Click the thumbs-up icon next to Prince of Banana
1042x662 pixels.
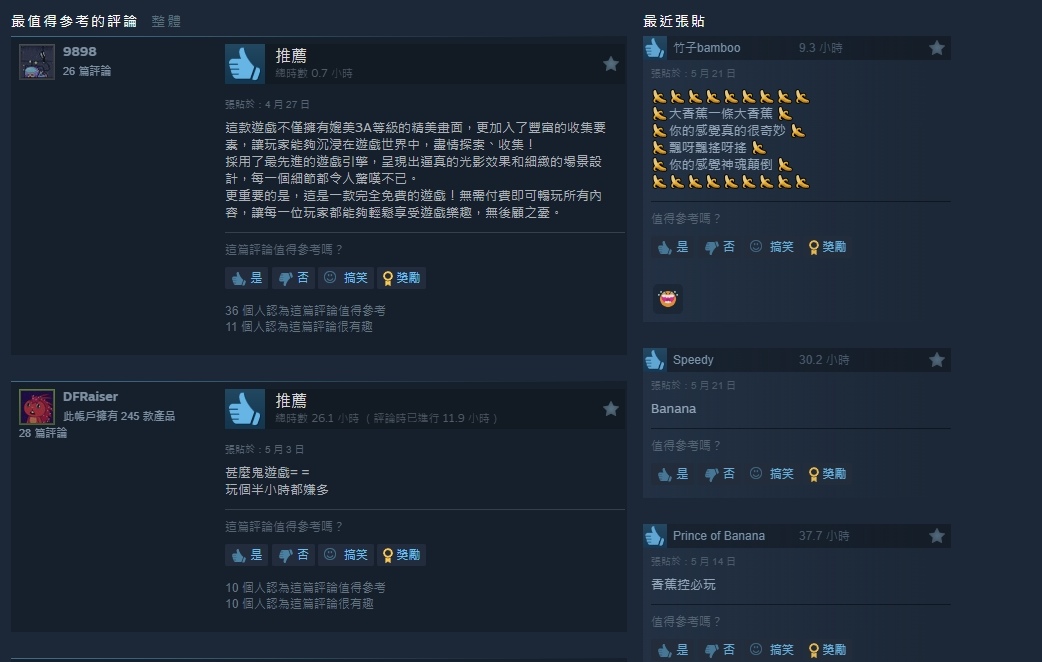pyautogui.click(x=655, y=536)
